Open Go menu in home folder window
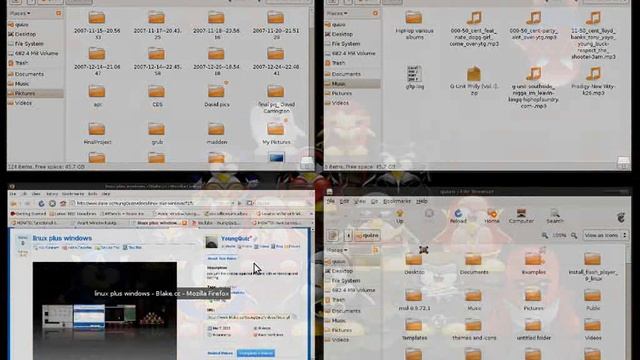 [x=374, y=201]
